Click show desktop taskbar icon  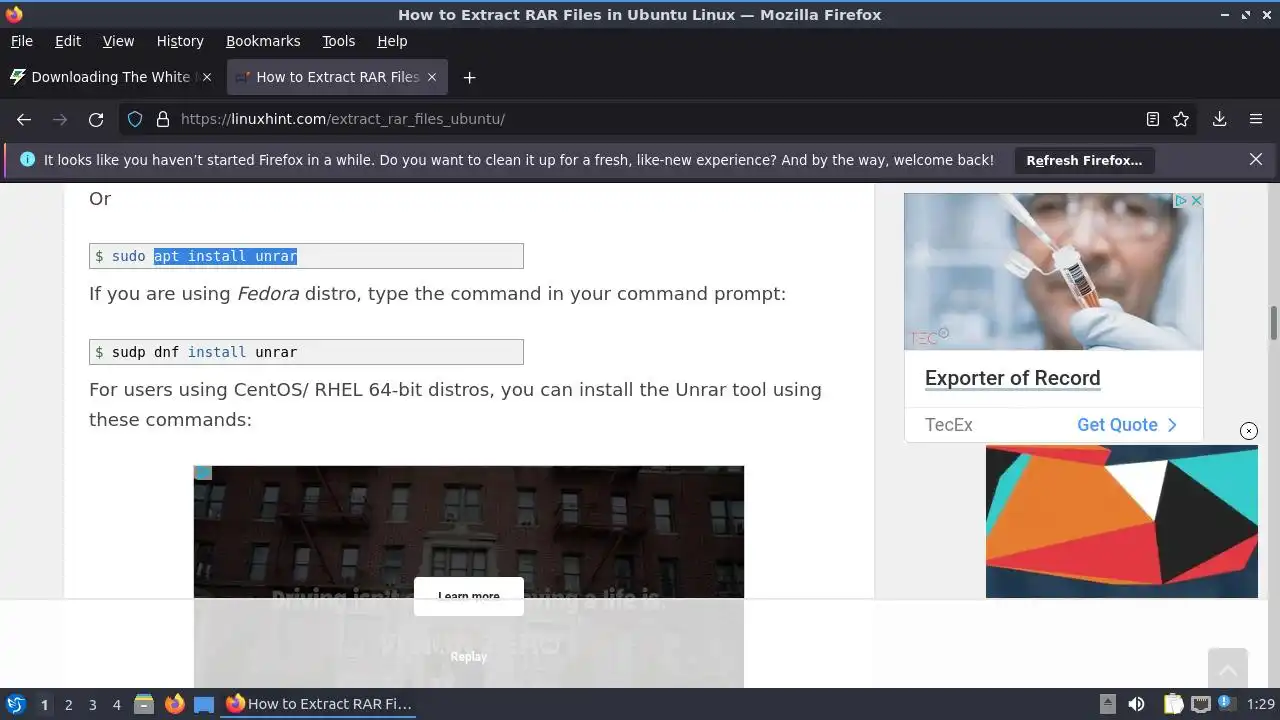[x=204, y=704]
